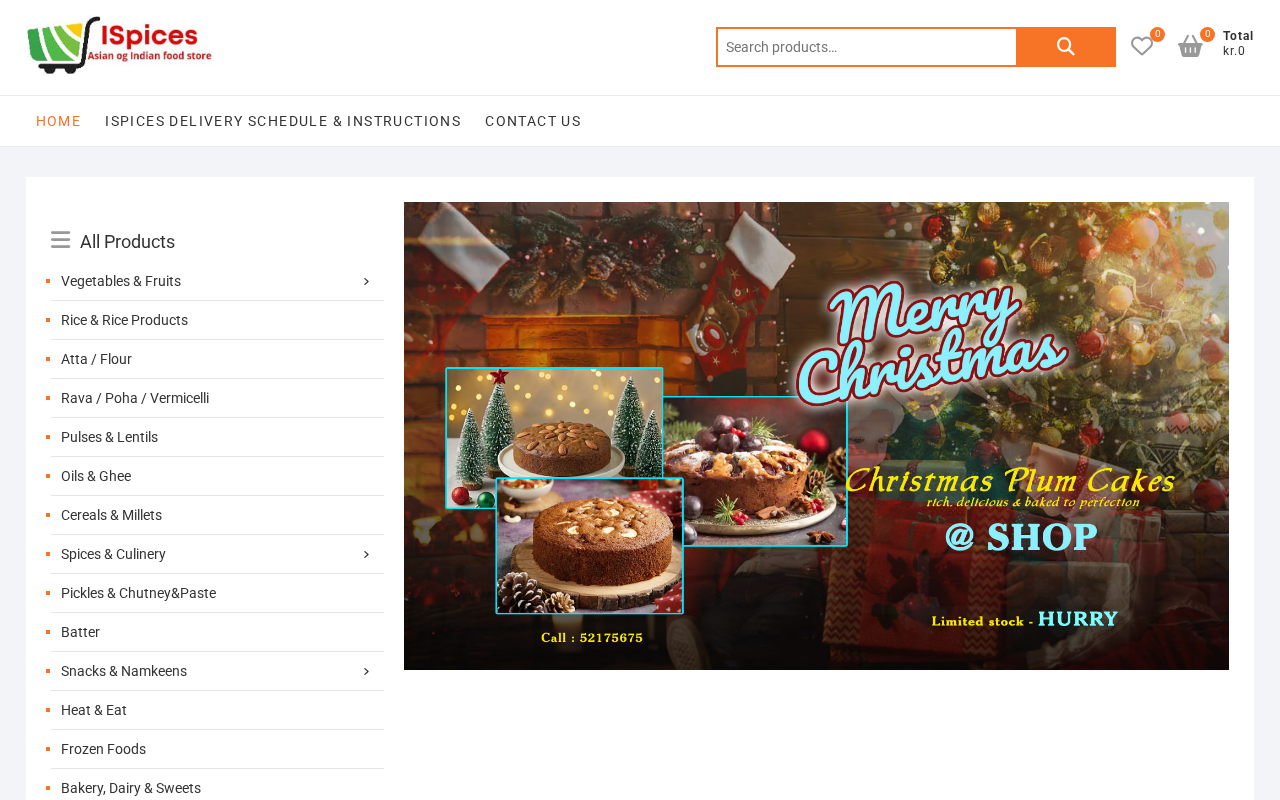
Task: Click the orange search magnifier button
Action: [x=1066, y=47]
